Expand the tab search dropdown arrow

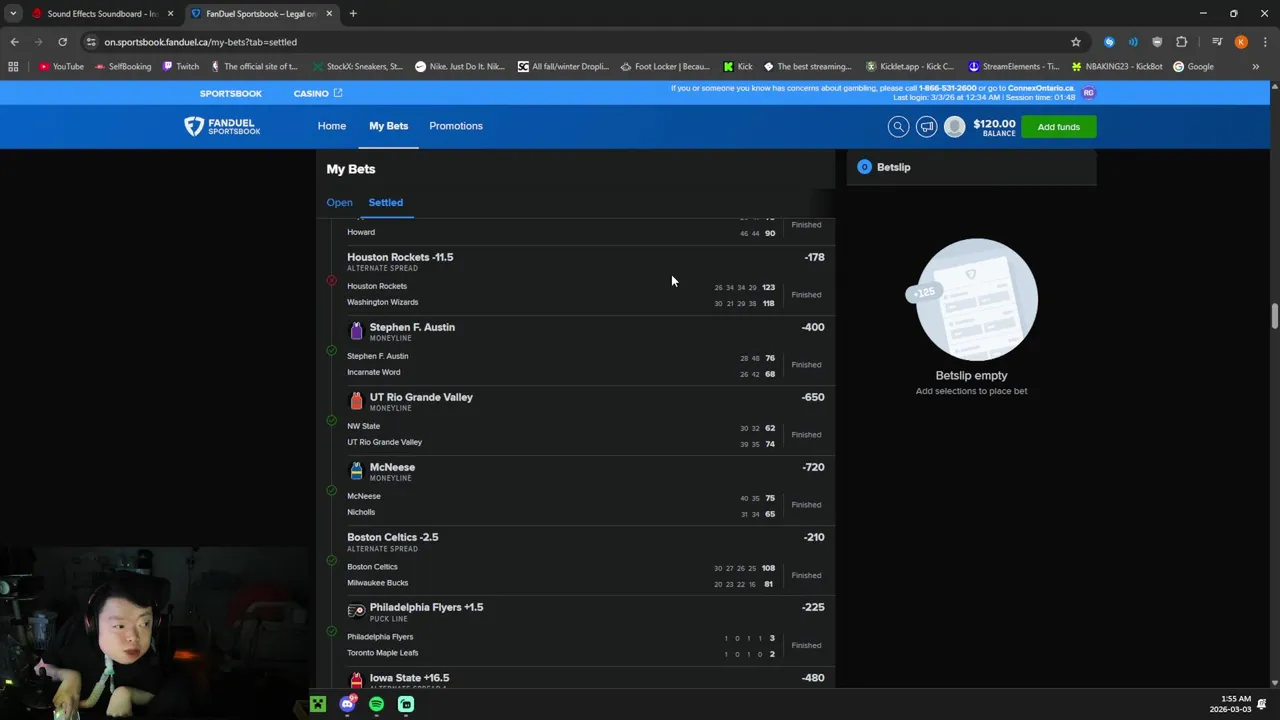(13, 14)
